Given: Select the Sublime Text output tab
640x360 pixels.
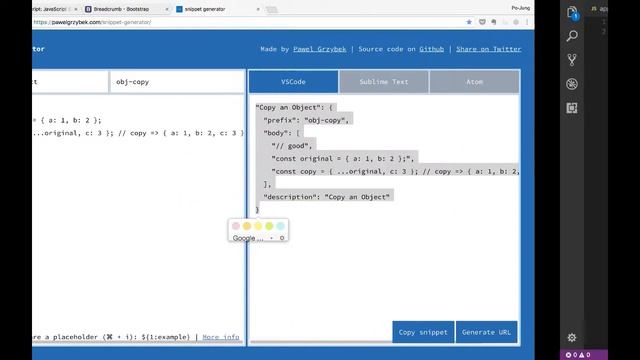Looking at the screenshot, I should [x=384, y=82].
